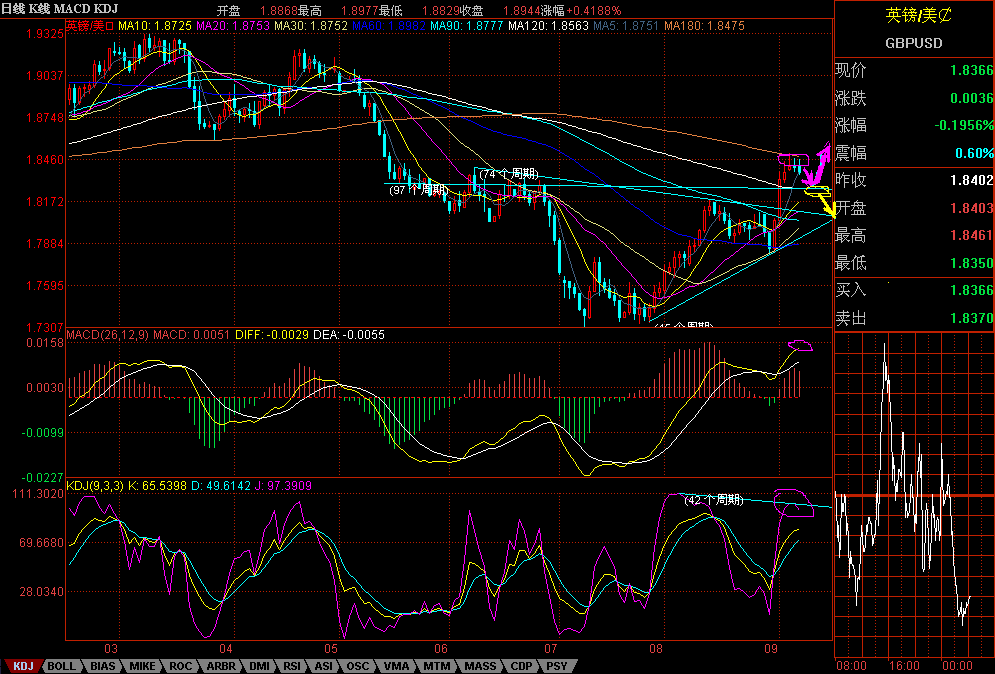Open the MIKE indicator tab

(x=142, y=666)
